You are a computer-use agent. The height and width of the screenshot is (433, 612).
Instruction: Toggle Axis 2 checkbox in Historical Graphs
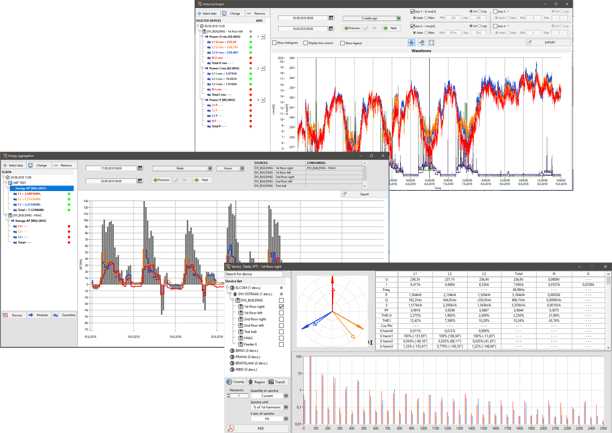[413, 26]
